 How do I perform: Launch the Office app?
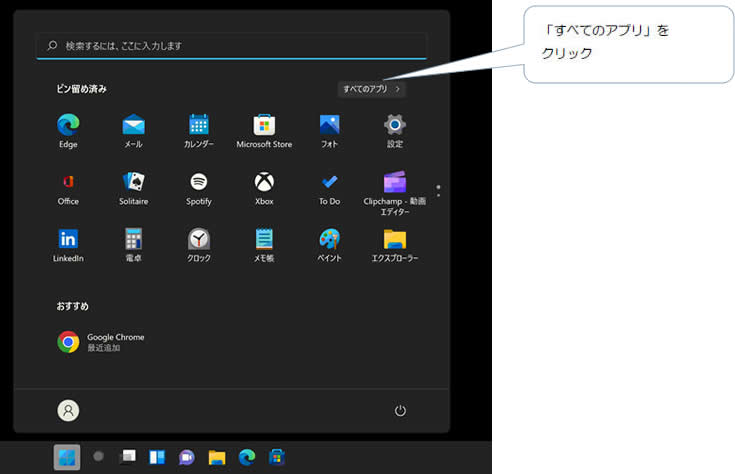68,188
